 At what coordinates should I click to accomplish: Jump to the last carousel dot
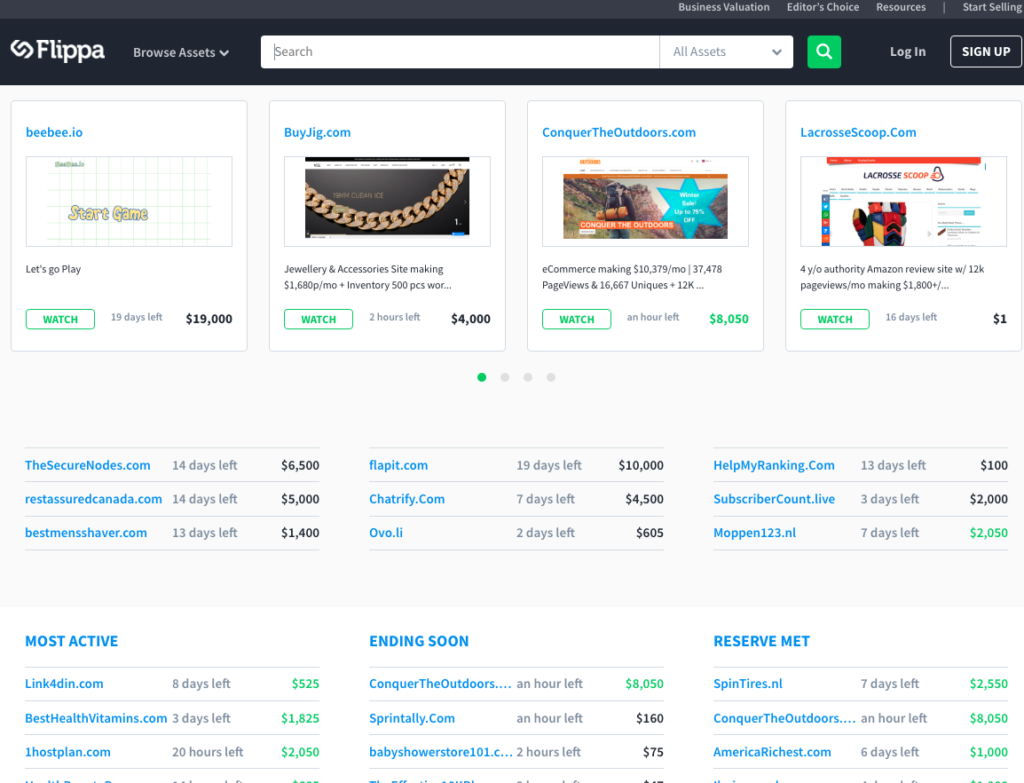tap(551, 377)
